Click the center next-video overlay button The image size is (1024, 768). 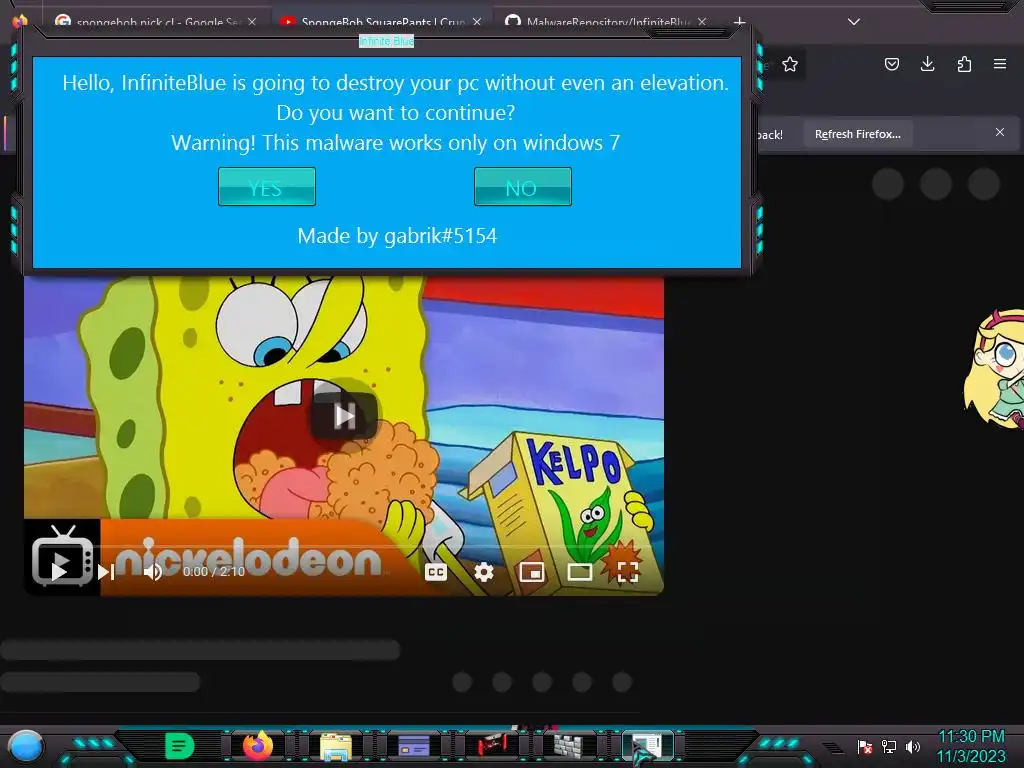pos(344,415)
